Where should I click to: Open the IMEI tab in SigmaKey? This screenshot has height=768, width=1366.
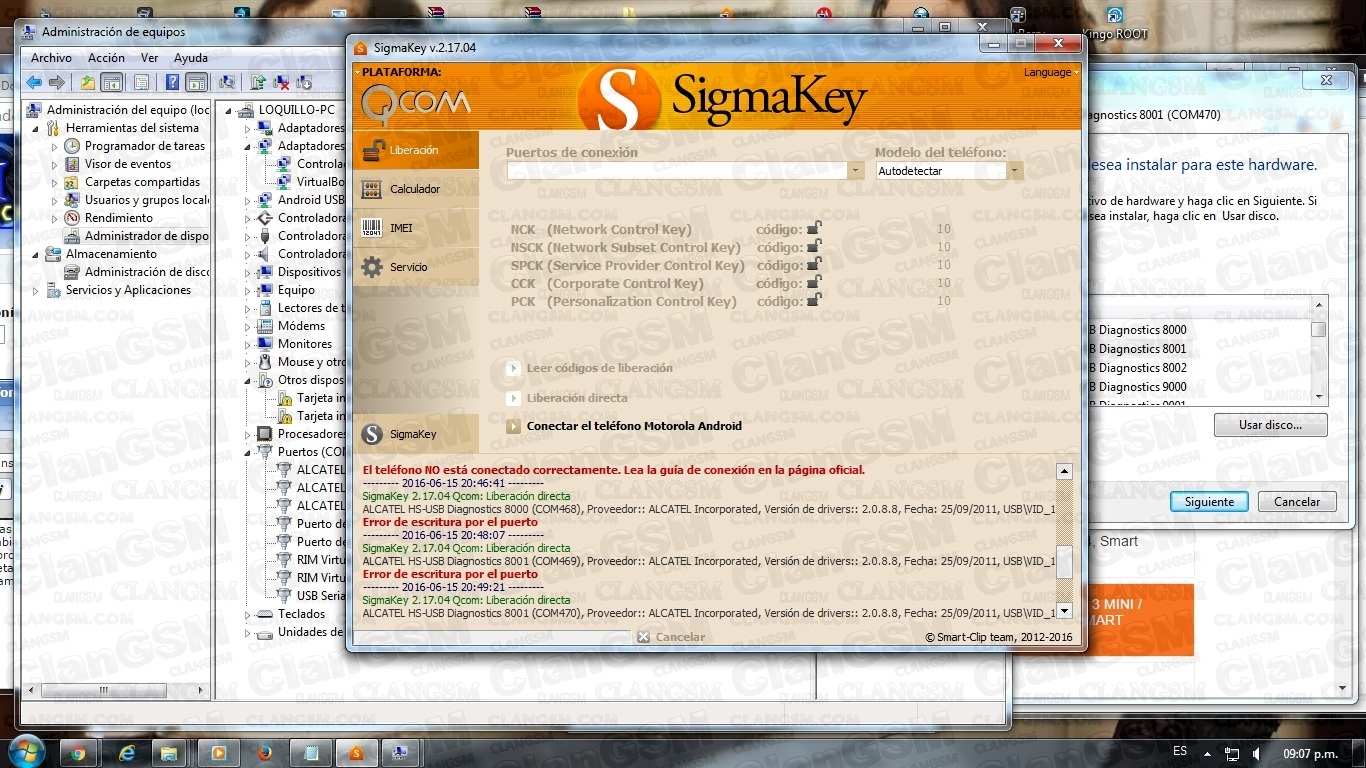[x=415, y=228]
